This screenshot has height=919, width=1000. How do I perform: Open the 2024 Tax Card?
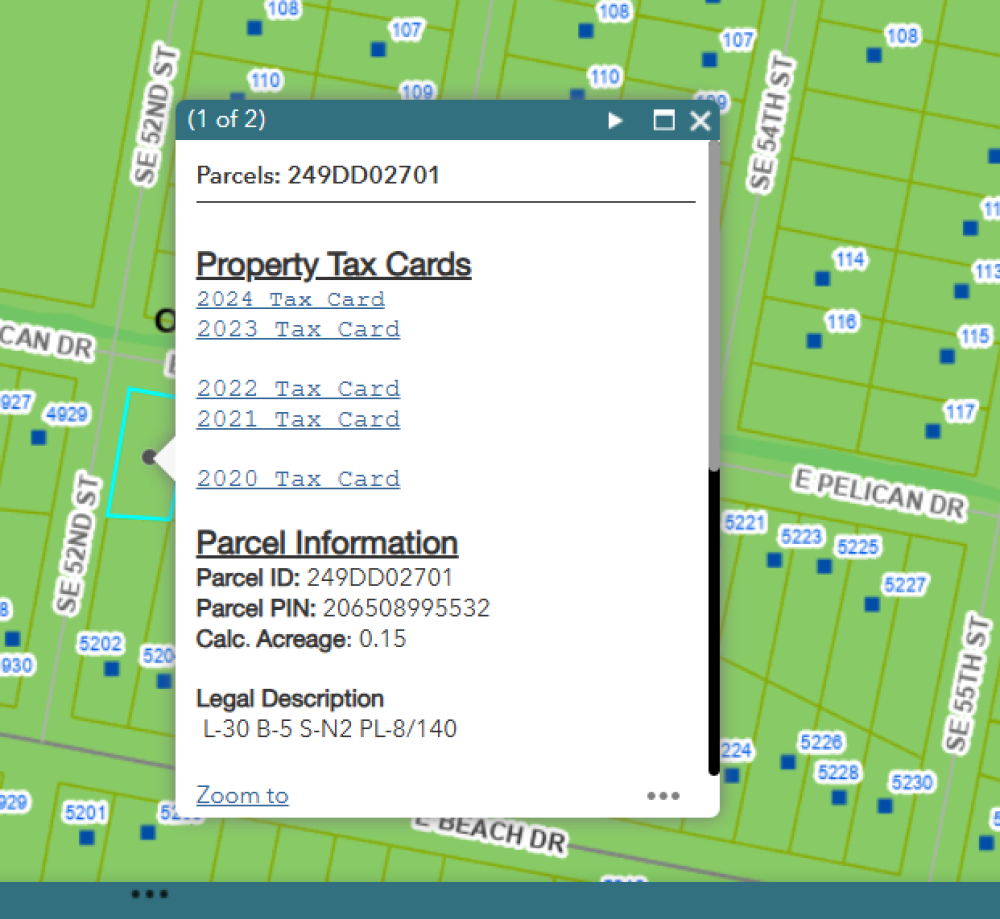pyautogui.click(x=289, y=299)
